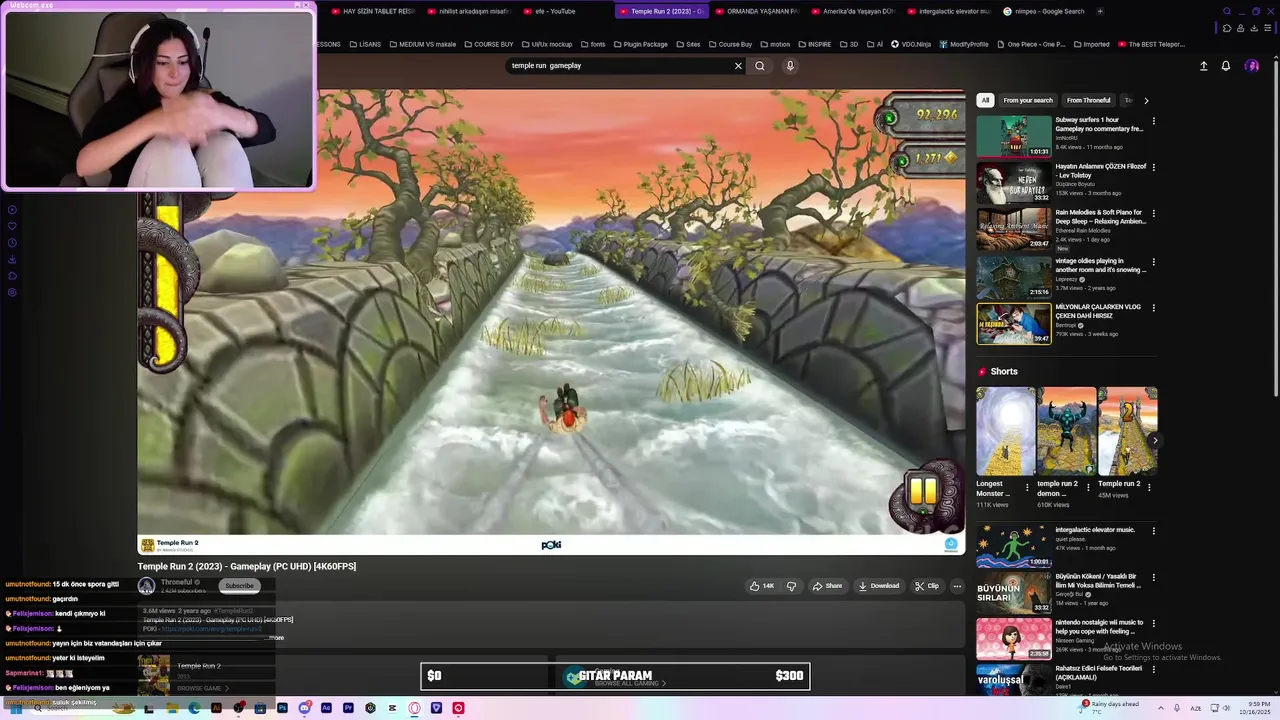Like the Temple Run 2 video
The height and width of the screenshot is (720, 1280).
coord(762,586)
